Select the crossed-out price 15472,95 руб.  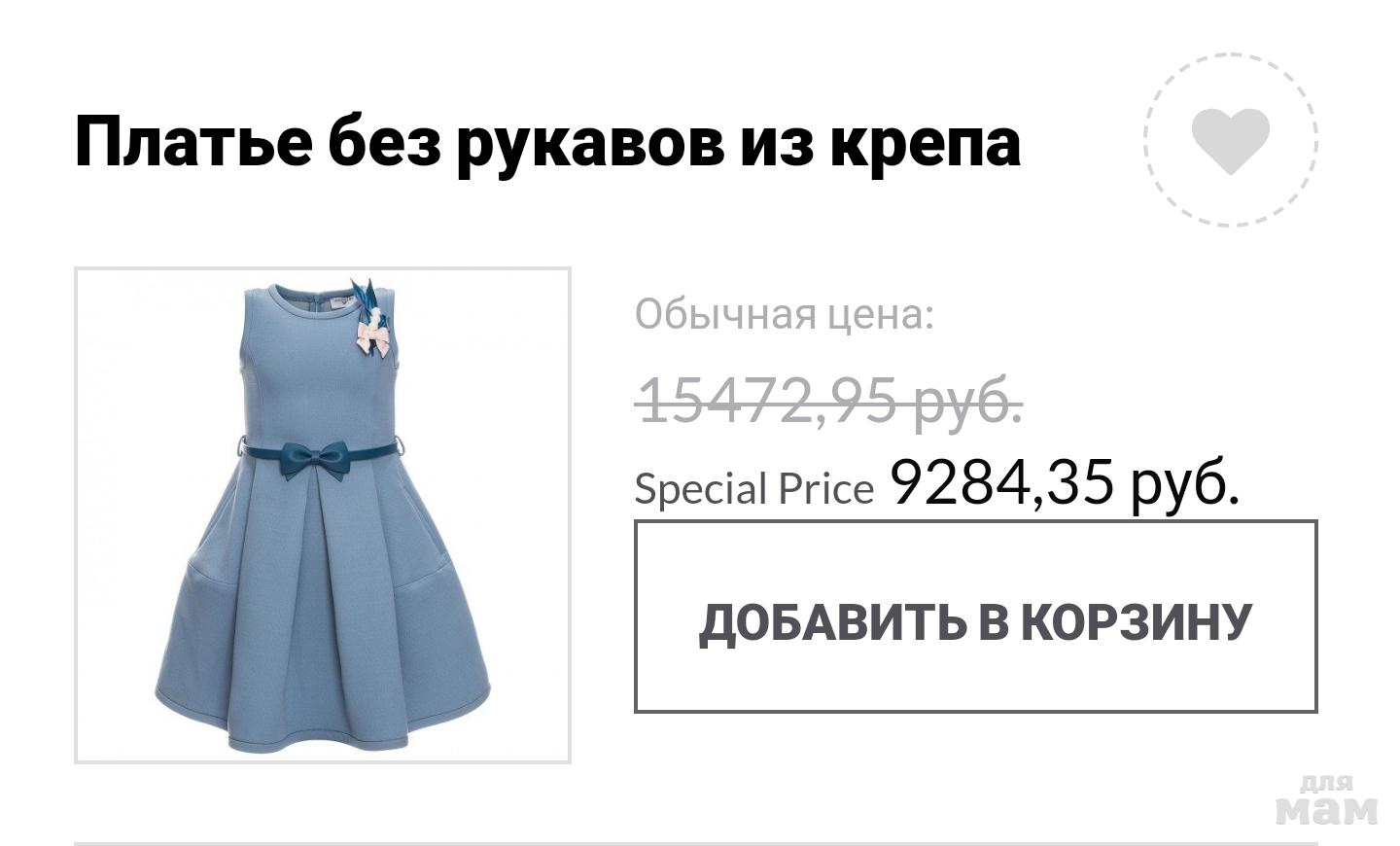(829, 400)
